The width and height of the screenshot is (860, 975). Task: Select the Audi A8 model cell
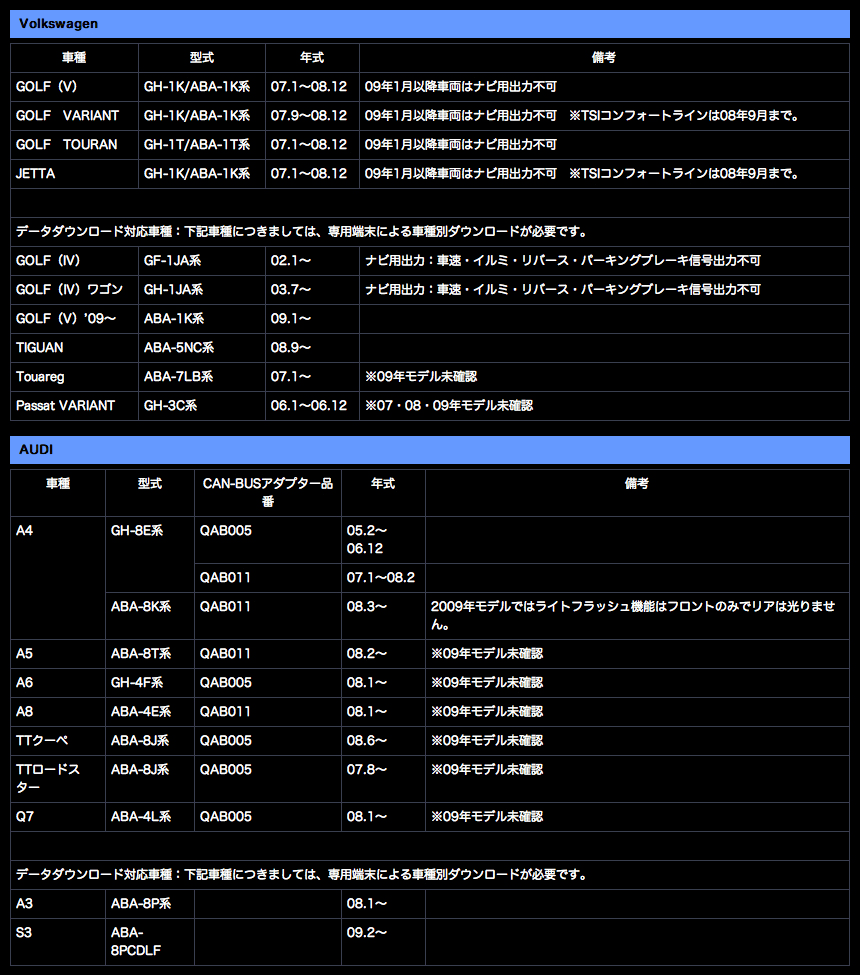click(58, 712)
